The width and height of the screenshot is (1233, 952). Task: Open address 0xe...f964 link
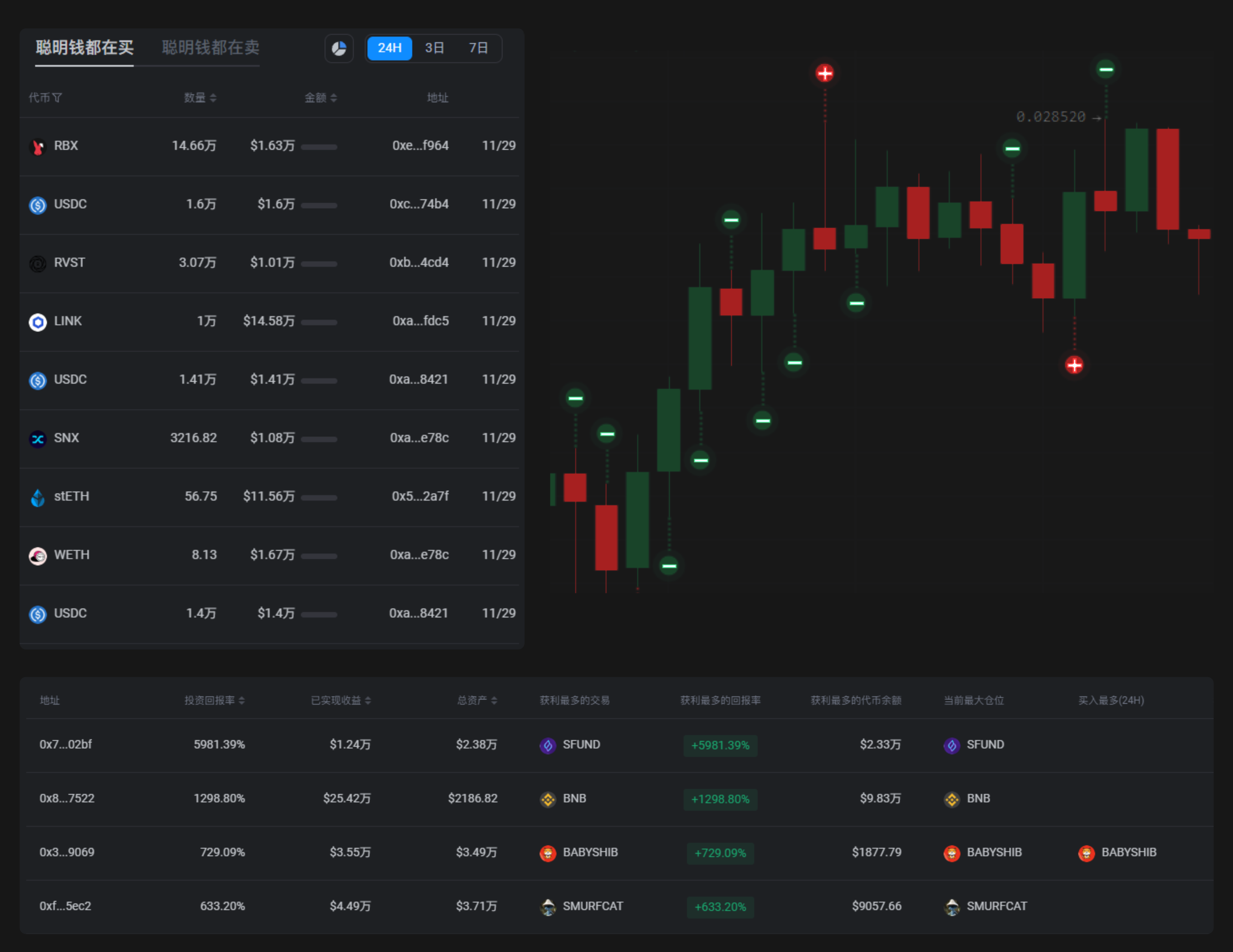[420, 146]
